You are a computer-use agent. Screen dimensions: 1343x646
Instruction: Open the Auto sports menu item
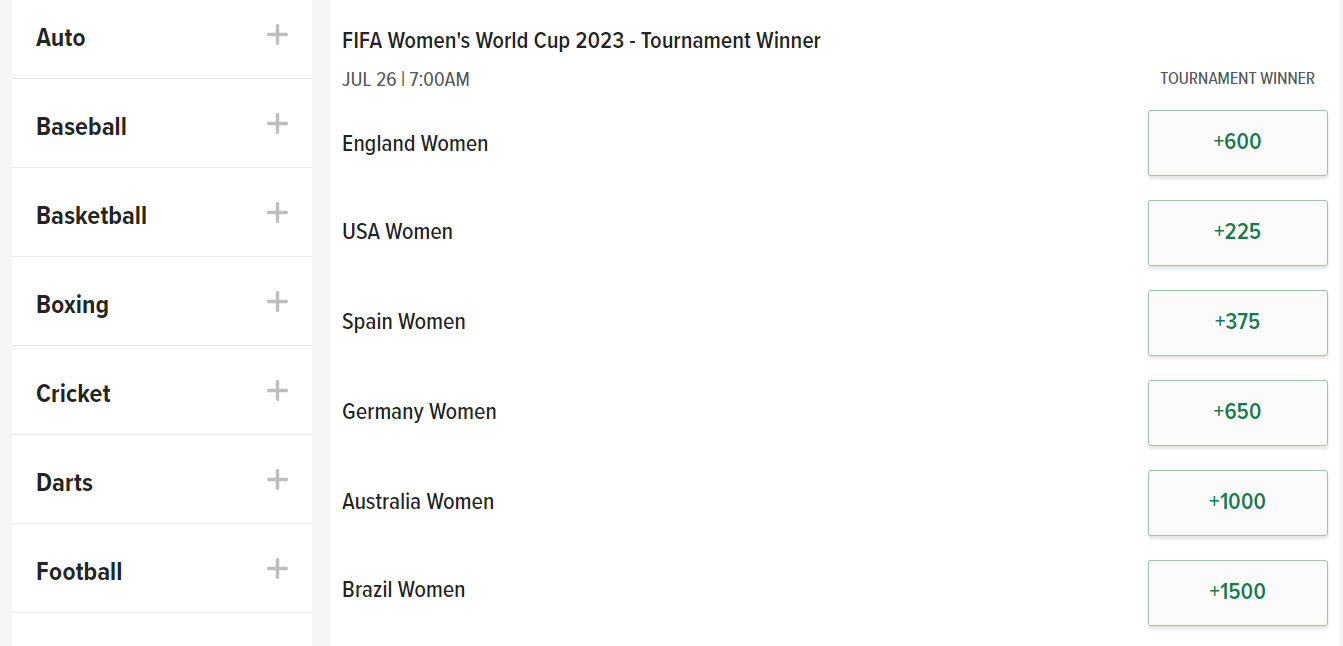tap(61, 38)
